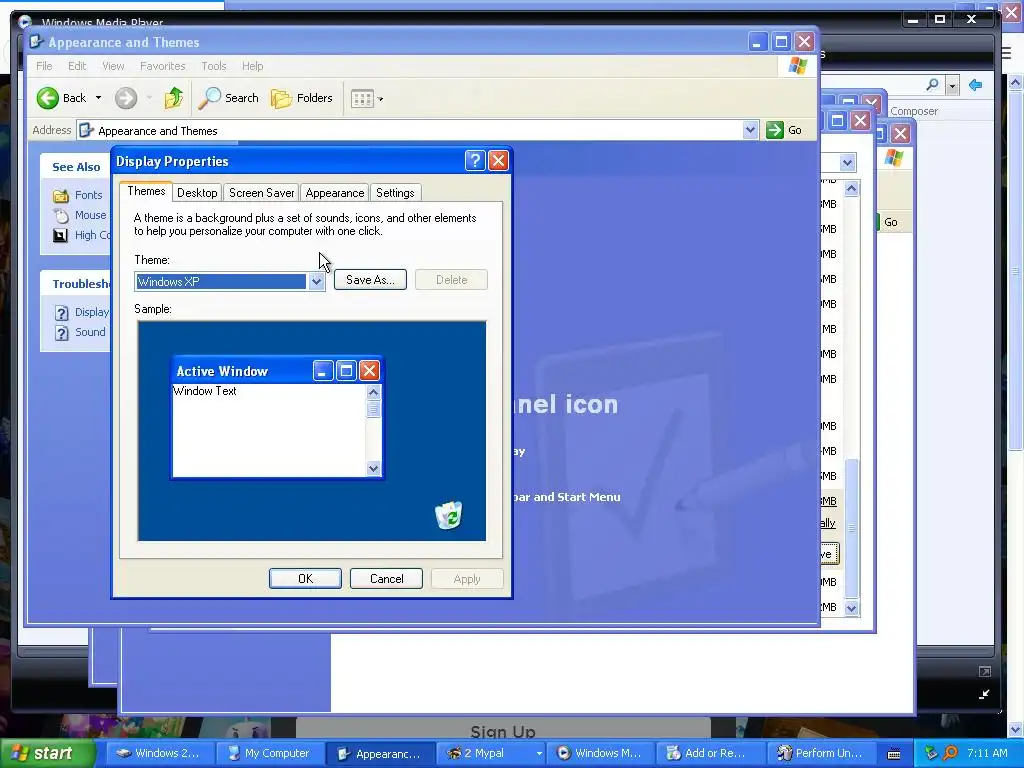This screenshot has height=768, width=1024.
Task: Click the Forward arrow icon
Action: click(126, 98)
